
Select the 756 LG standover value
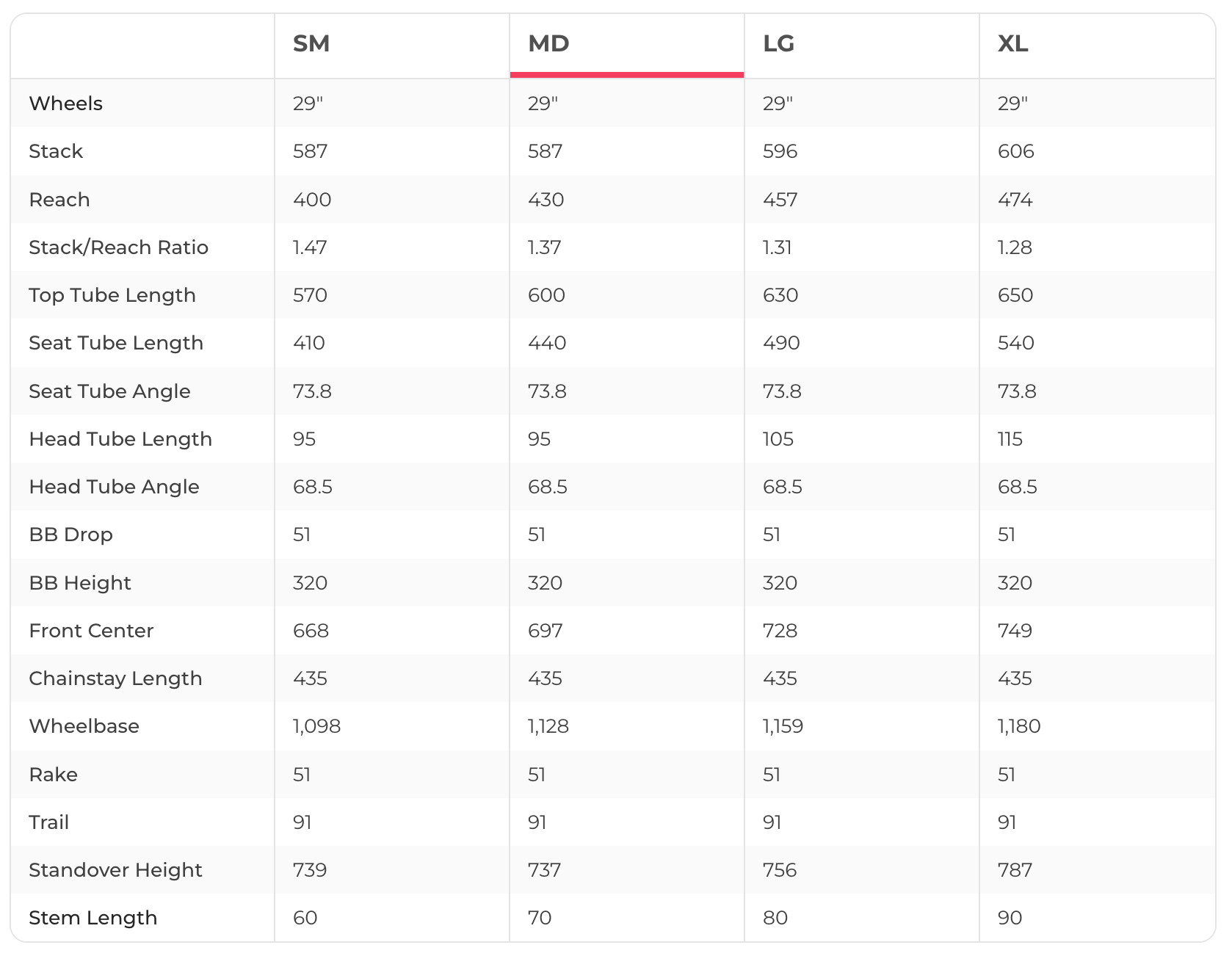pos(779,870)
